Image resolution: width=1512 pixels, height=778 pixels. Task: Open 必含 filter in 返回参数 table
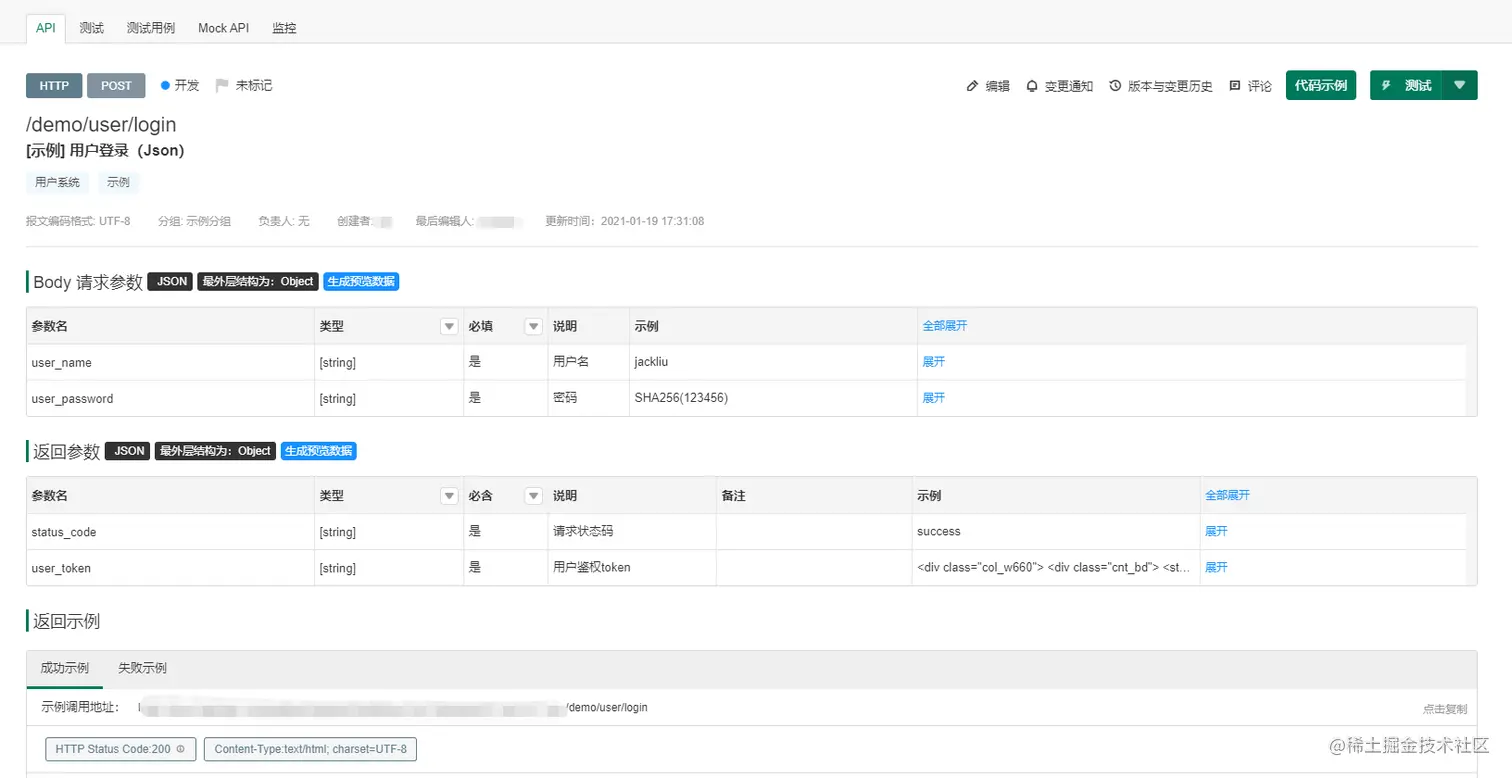pyautogui.click(x=533, y=496)
